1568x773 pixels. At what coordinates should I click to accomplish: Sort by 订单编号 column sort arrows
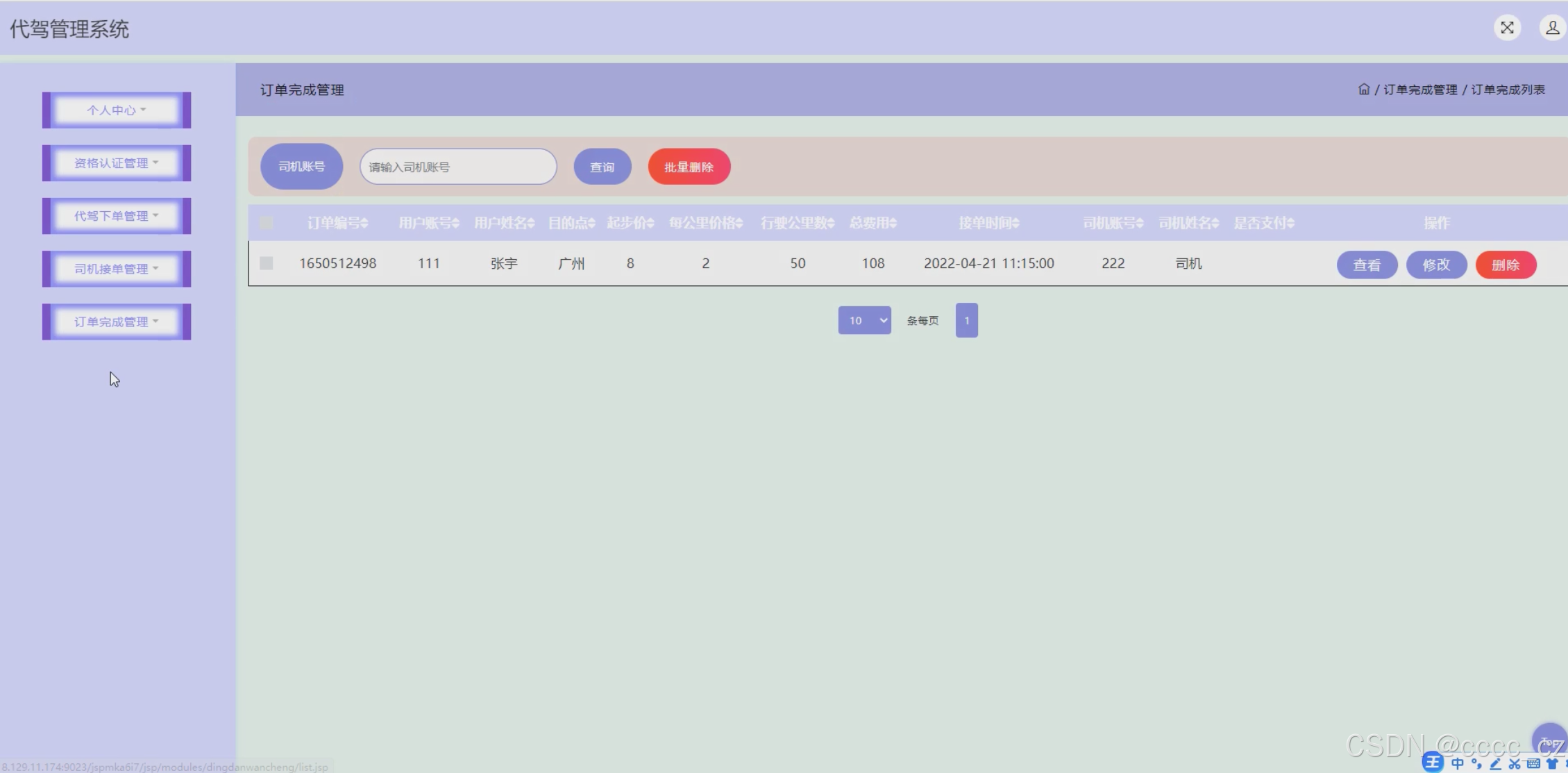364,223
